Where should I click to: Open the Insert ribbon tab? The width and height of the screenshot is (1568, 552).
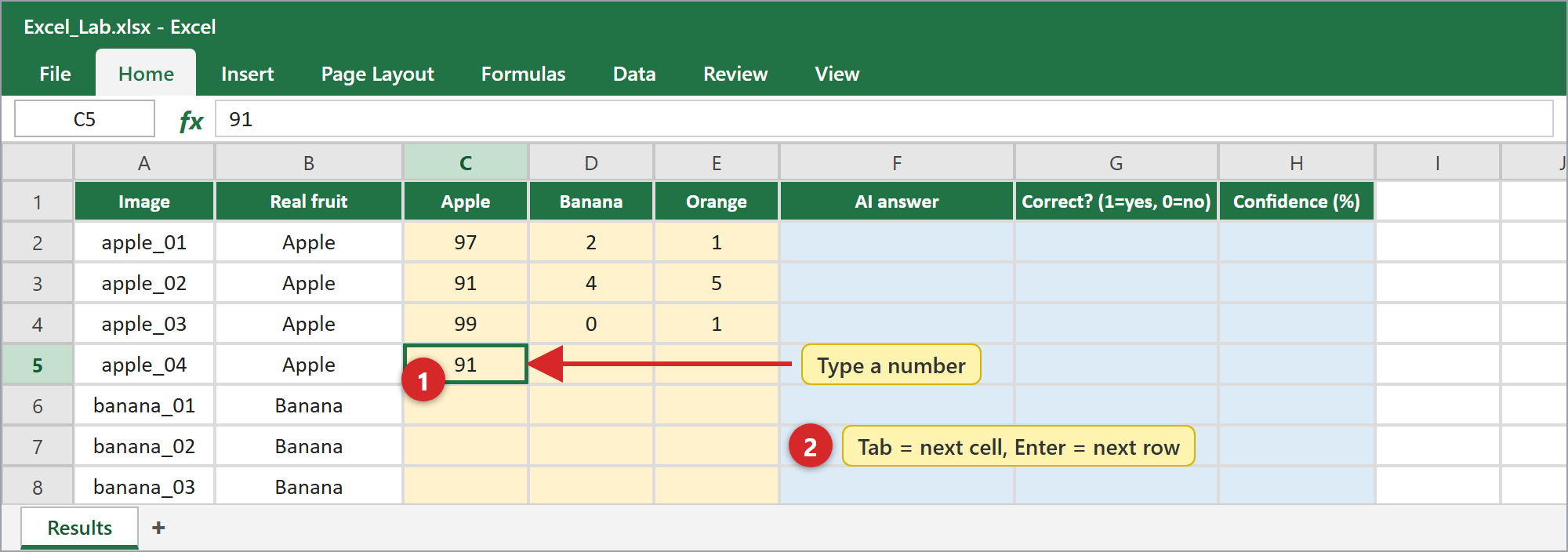(247, 74)
